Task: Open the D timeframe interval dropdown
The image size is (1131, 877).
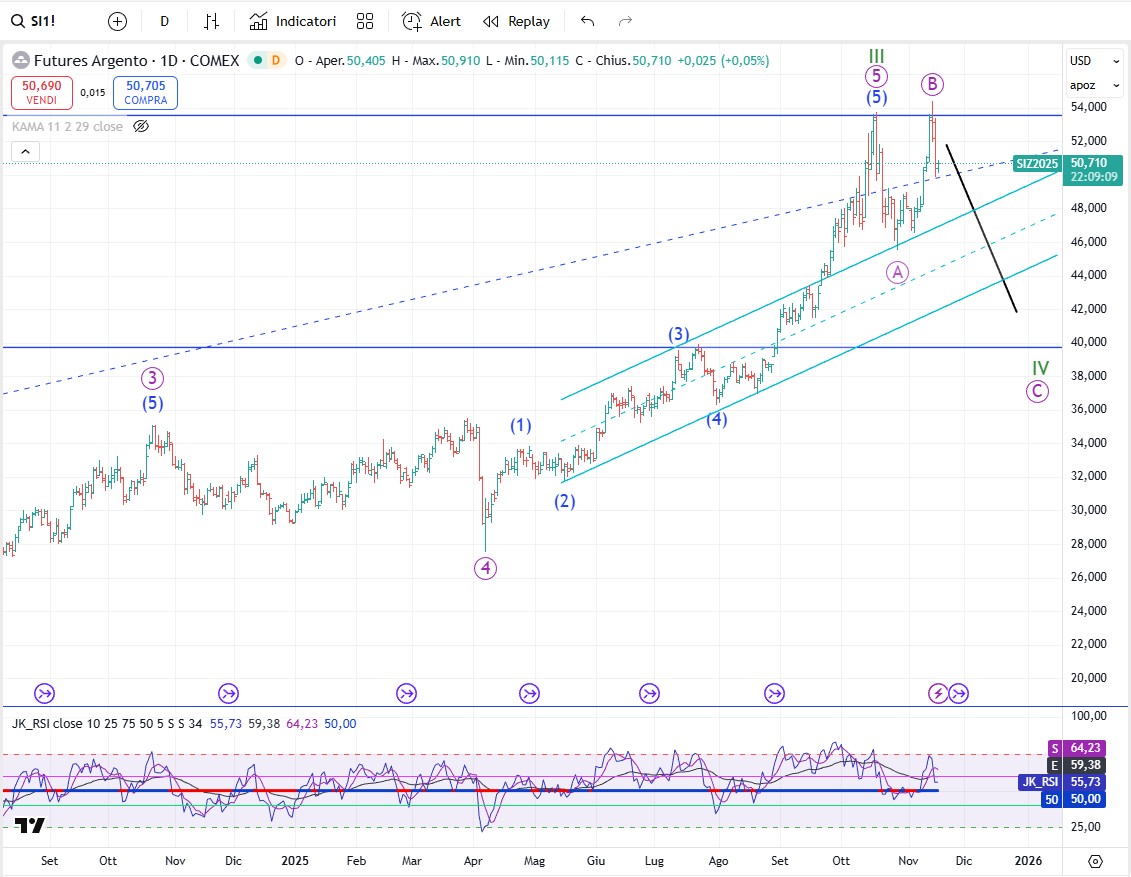Action: (x=164, y=21)
